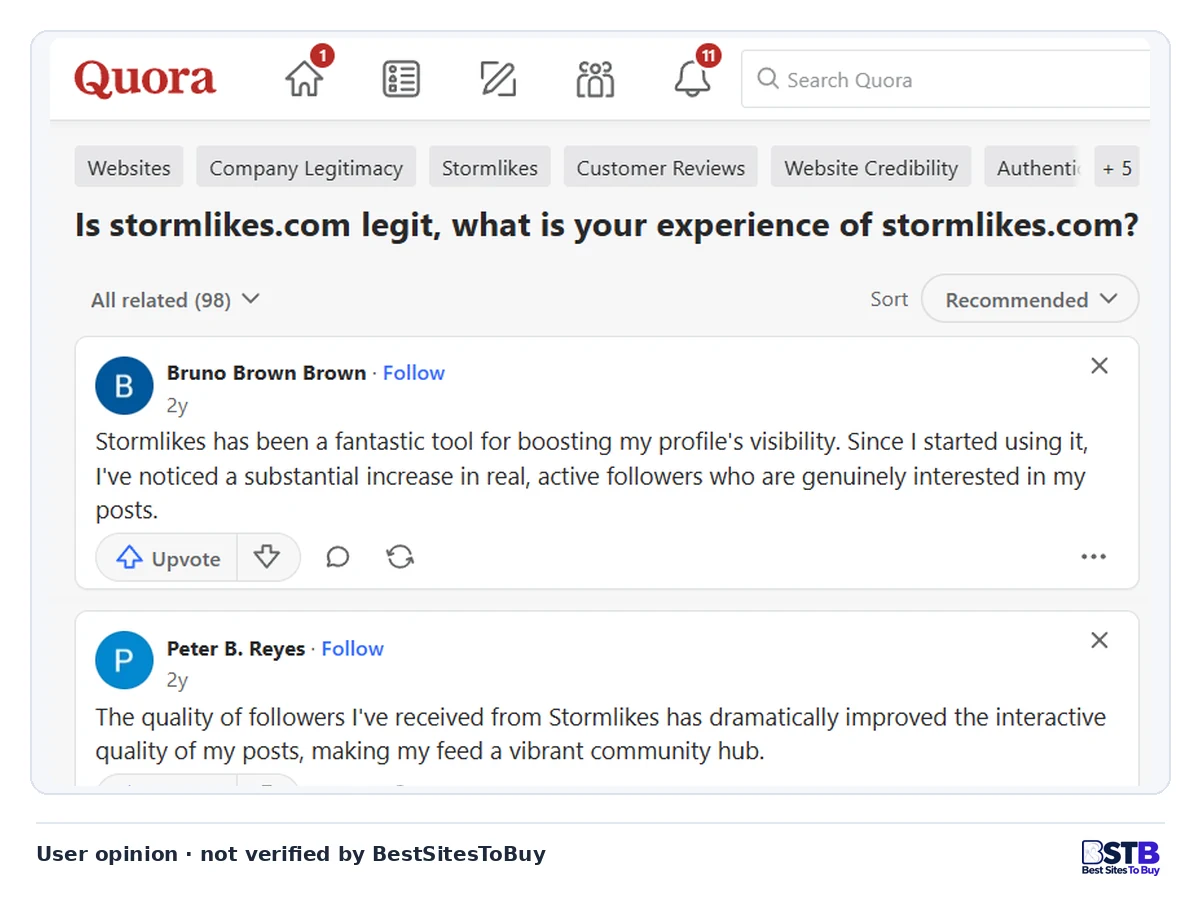Screen dimensions: 1200x900
Task: Dismiss Bruno Brown Brown's answer
Action: pyautogui.click(x=1099, y=366)
